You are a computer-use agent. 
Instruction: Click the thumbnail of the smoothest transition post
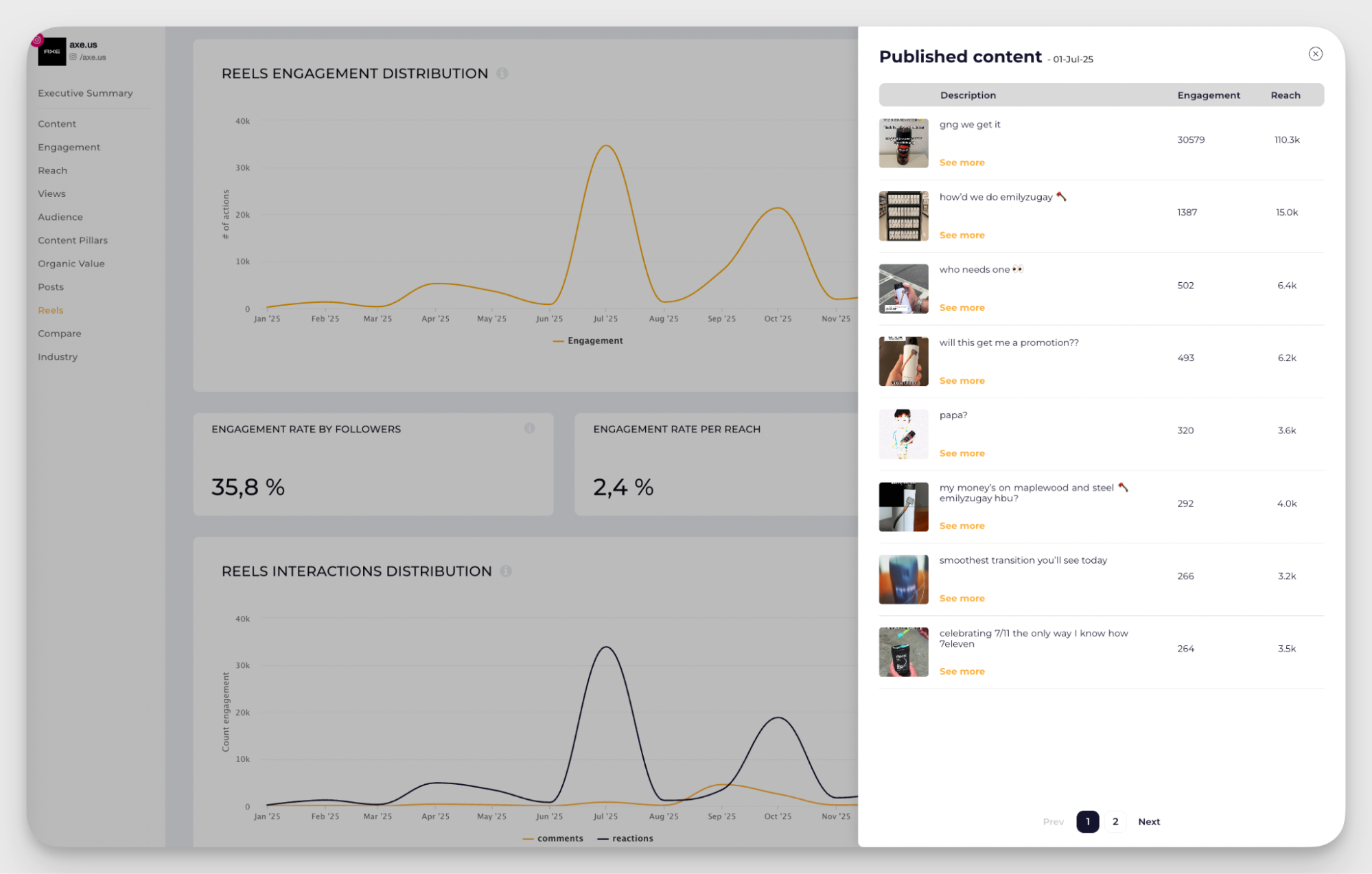(x=903, y=579)
